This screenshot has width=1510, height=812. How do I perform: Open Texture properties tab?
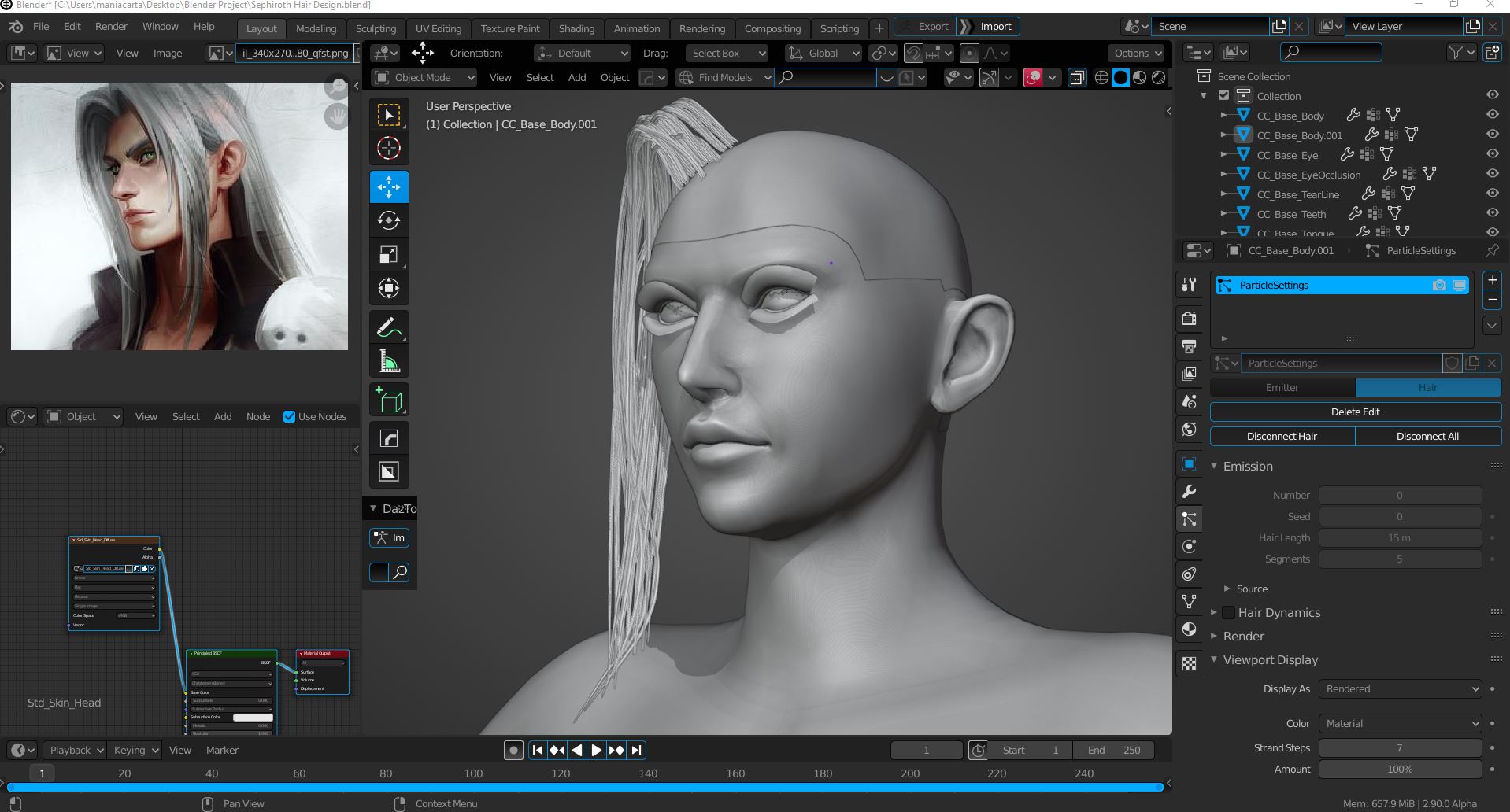(1190, 663)
